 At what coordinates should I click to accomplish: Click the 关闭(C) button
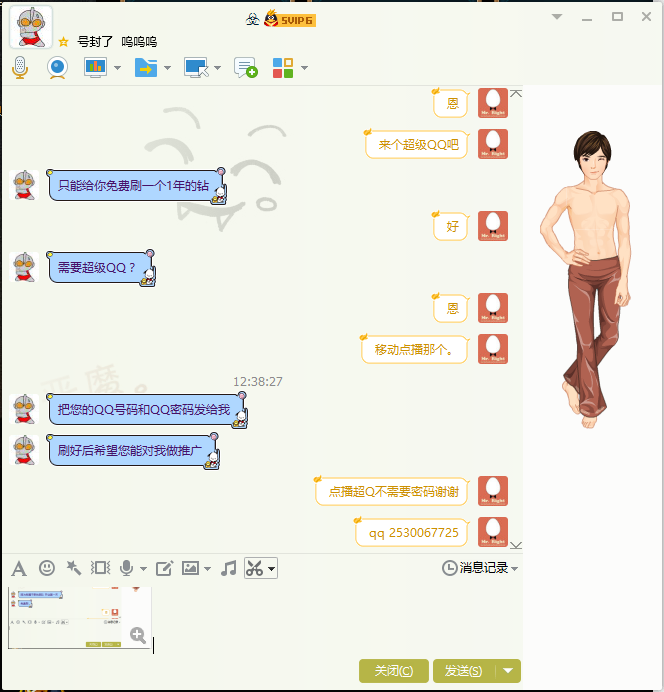click(394, 671)
